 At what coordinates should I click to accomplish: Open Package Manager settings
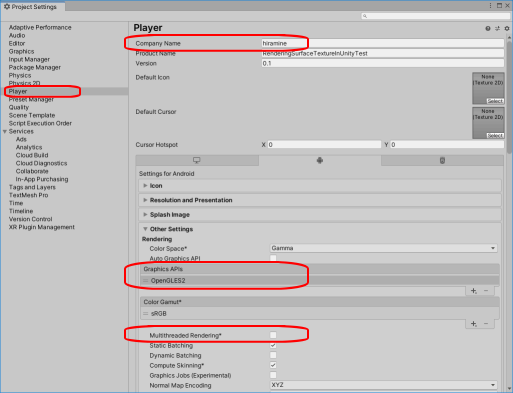click(35, 67)
